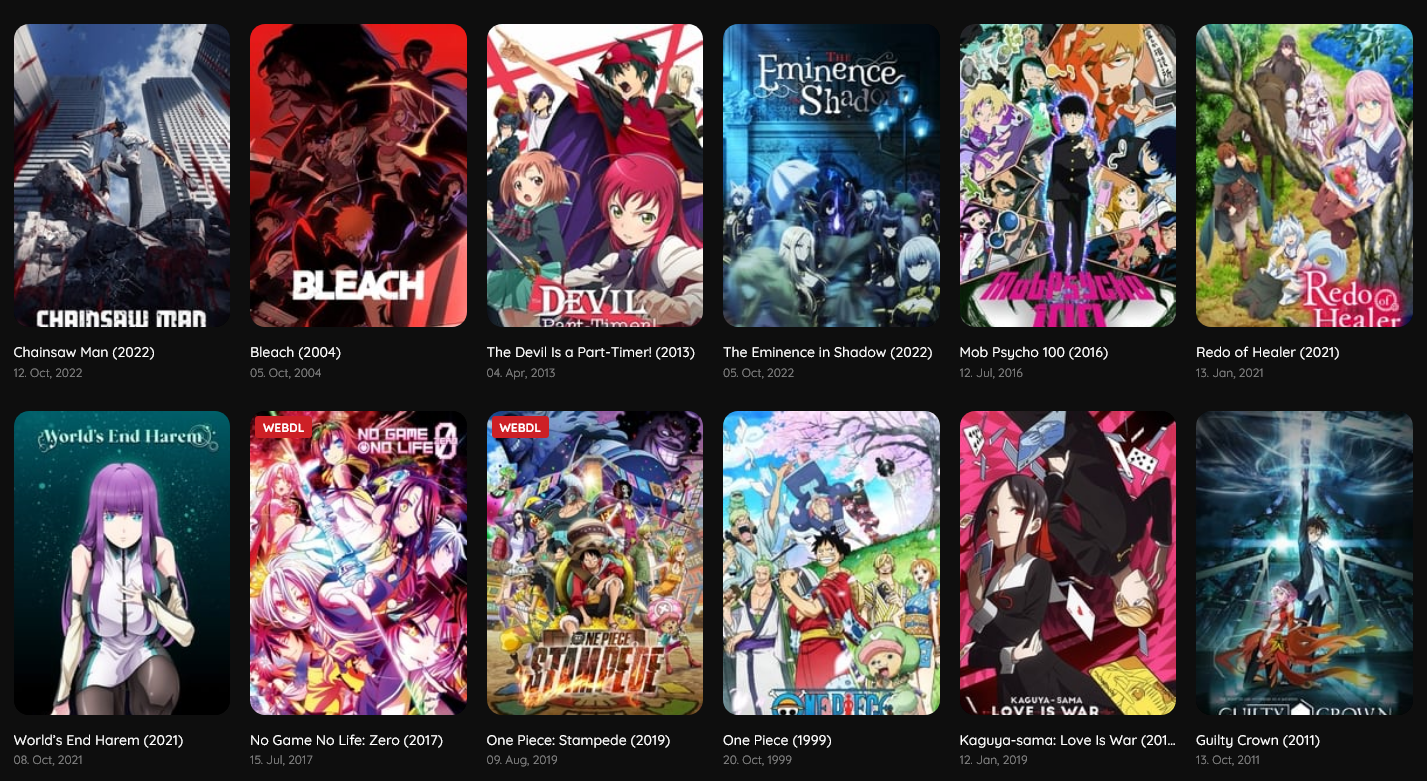This screenshot has width=1427, height=781.
Task: Select The Devil Is a Part-Timer! poster
Action: coord(595,176)
